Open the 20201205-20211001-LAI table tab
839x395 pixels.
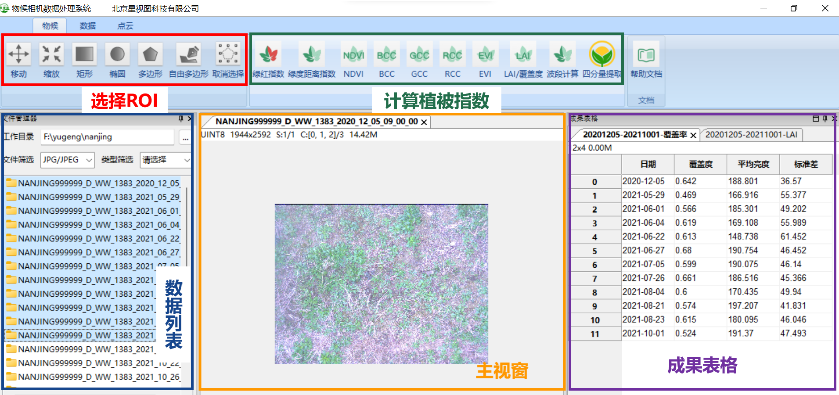[x=751, y=135]
